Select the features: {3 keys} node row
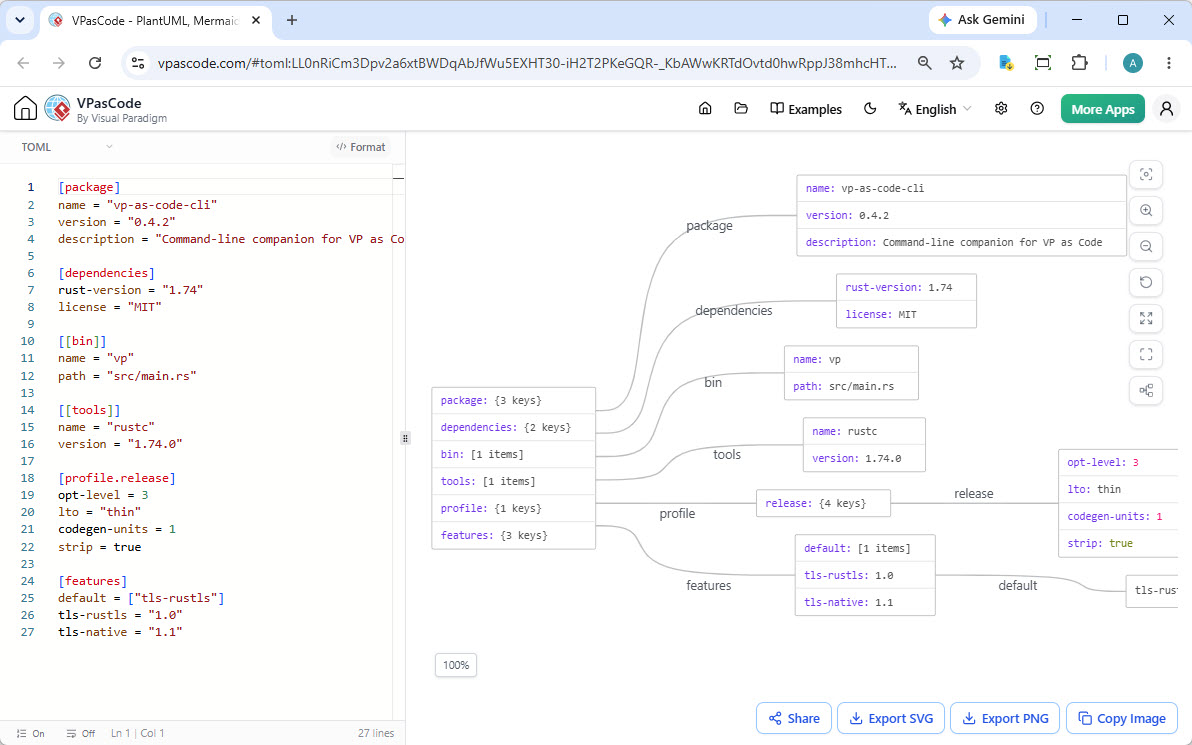1192x745 pixels. [513, 535]
